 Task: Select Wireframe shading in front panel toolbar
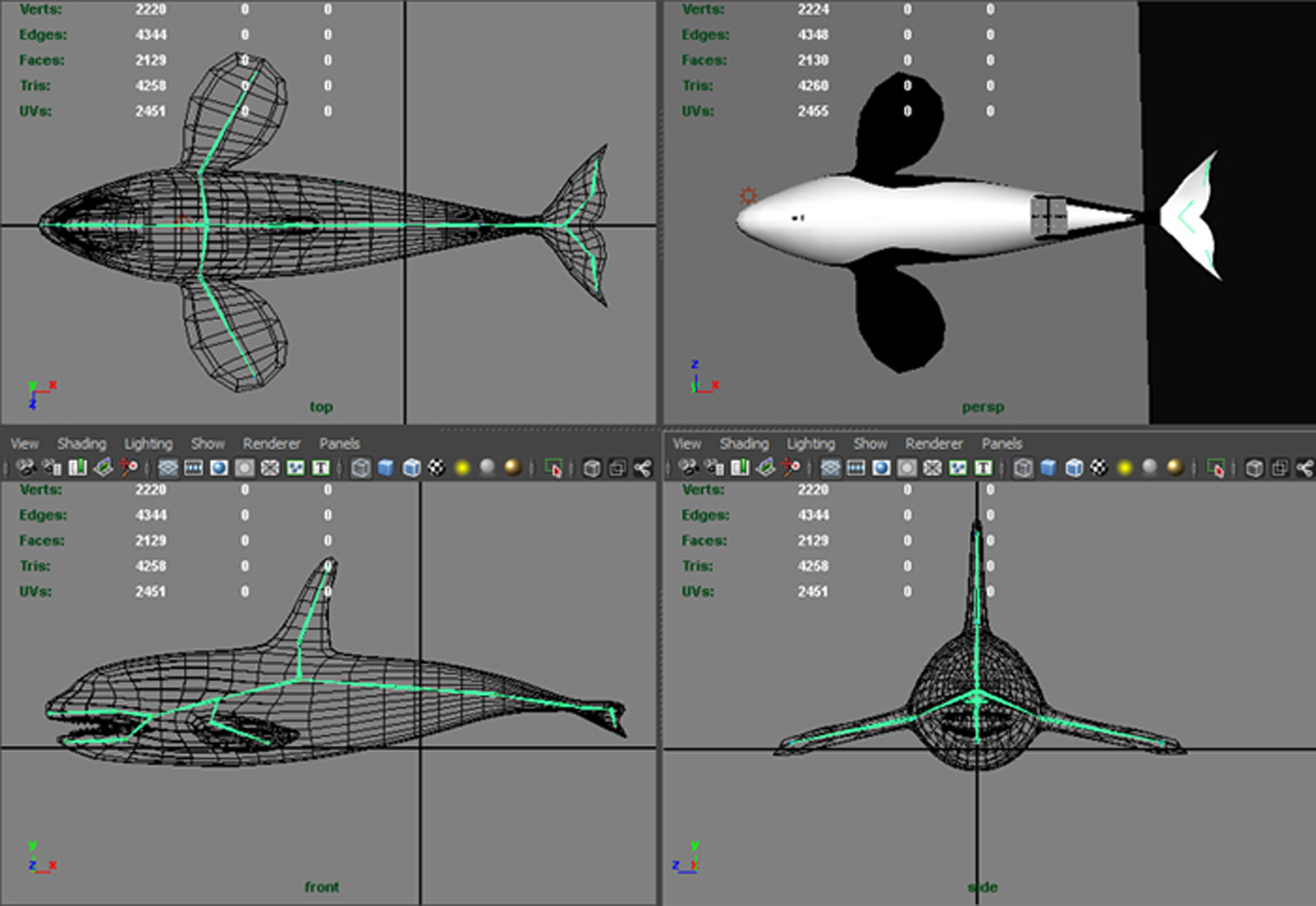[x=360, y=468]
